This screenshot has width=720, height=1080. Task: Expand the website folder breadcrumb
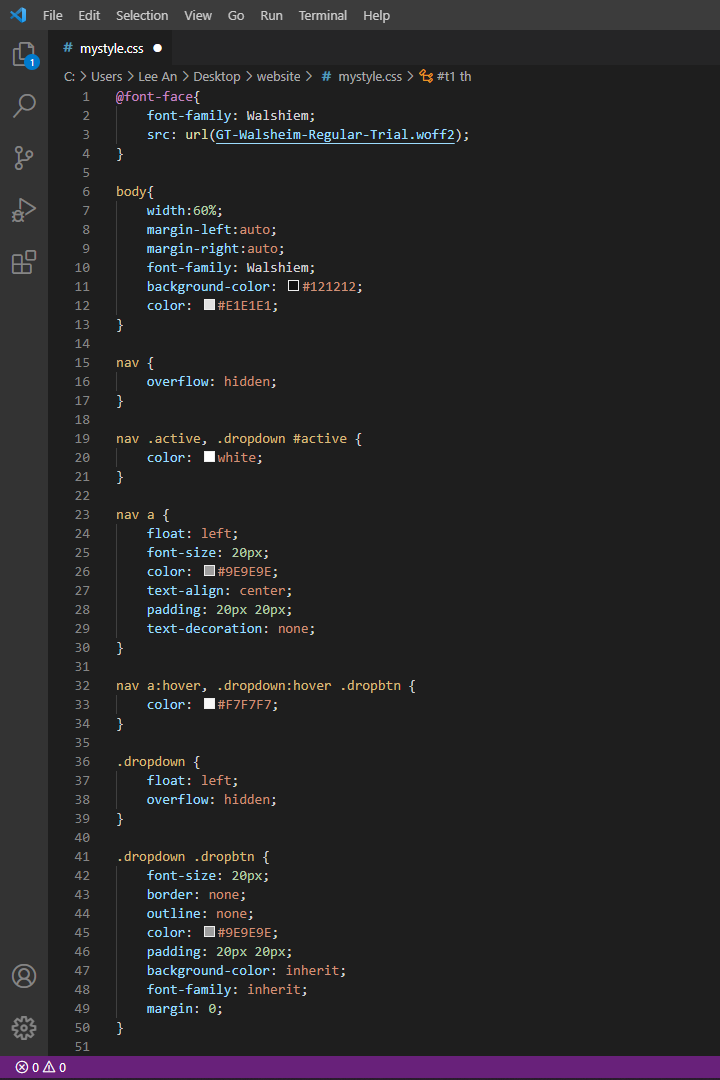pos(278,76)
